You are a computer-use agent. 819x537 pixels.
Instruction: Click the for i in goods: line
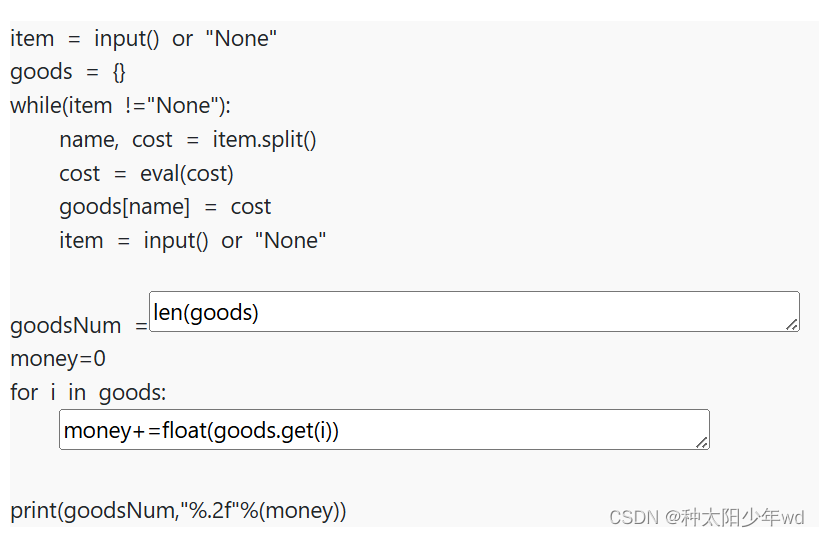pos(88,393)
